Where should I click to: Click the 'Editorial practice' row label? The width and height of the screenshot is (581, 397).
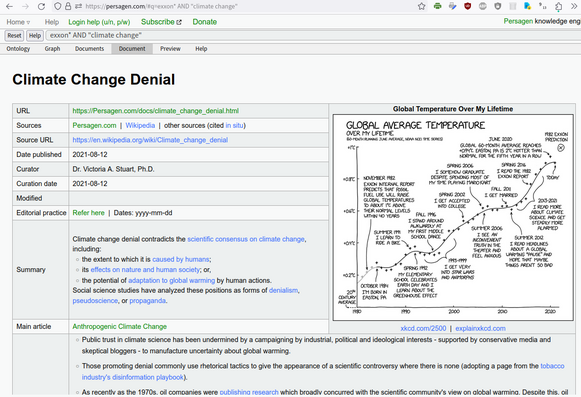point(41,213)
